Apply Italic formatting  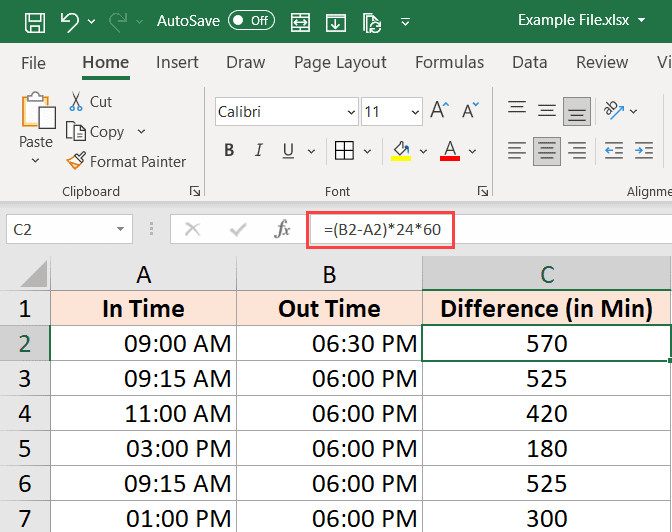pos(258,151)
